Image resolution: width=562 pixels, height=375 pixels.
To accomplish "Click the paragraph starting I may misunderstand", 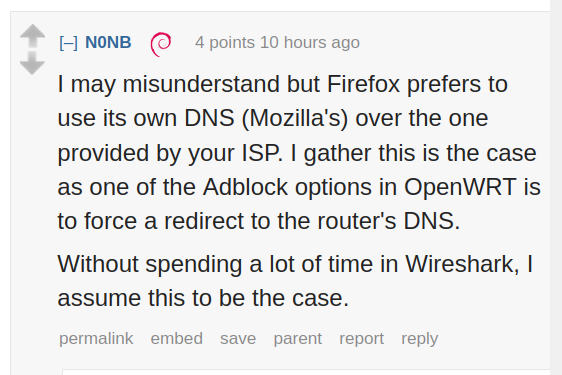I will [299, 152].
